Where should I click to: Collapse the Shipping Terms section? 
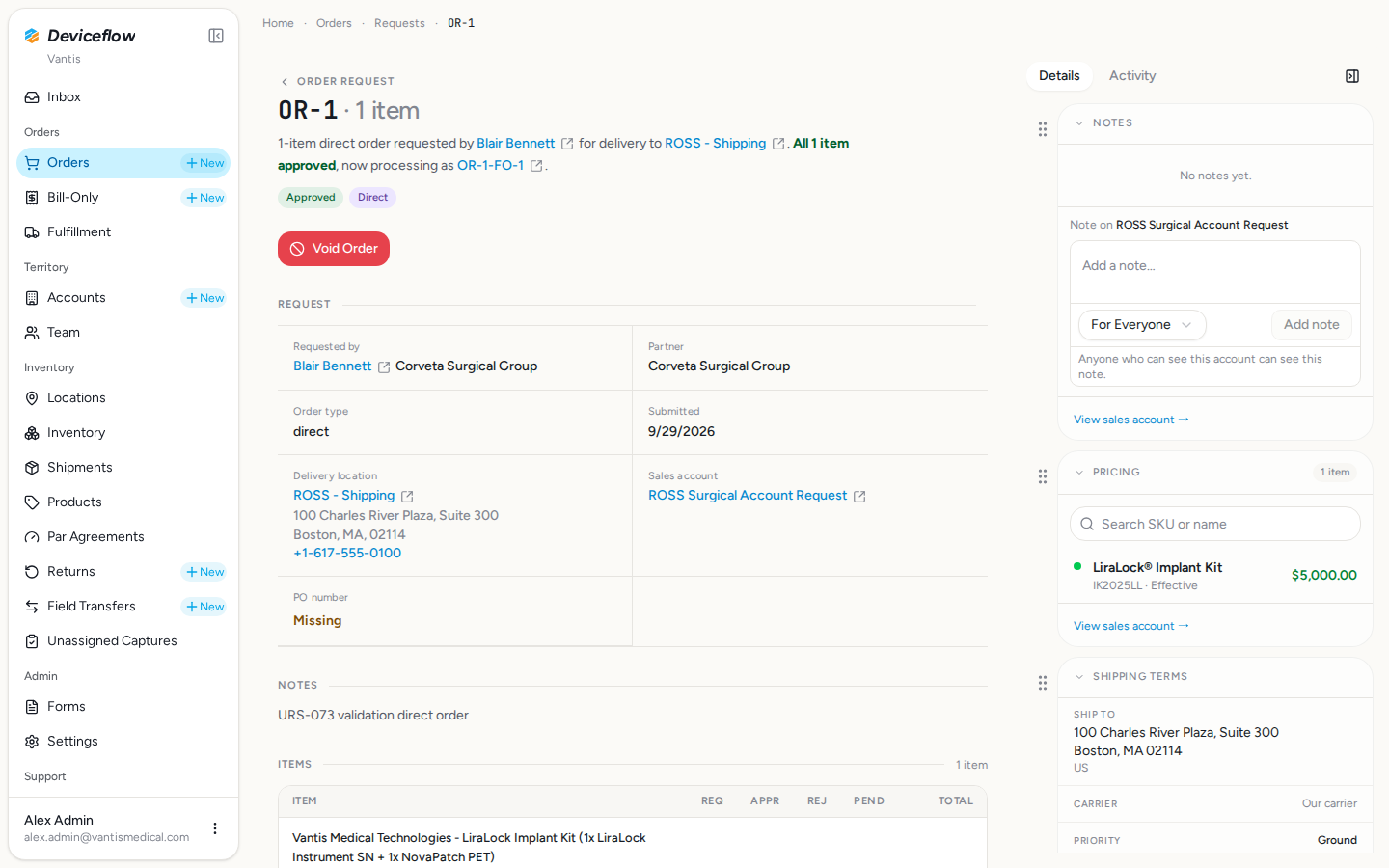1079,677
